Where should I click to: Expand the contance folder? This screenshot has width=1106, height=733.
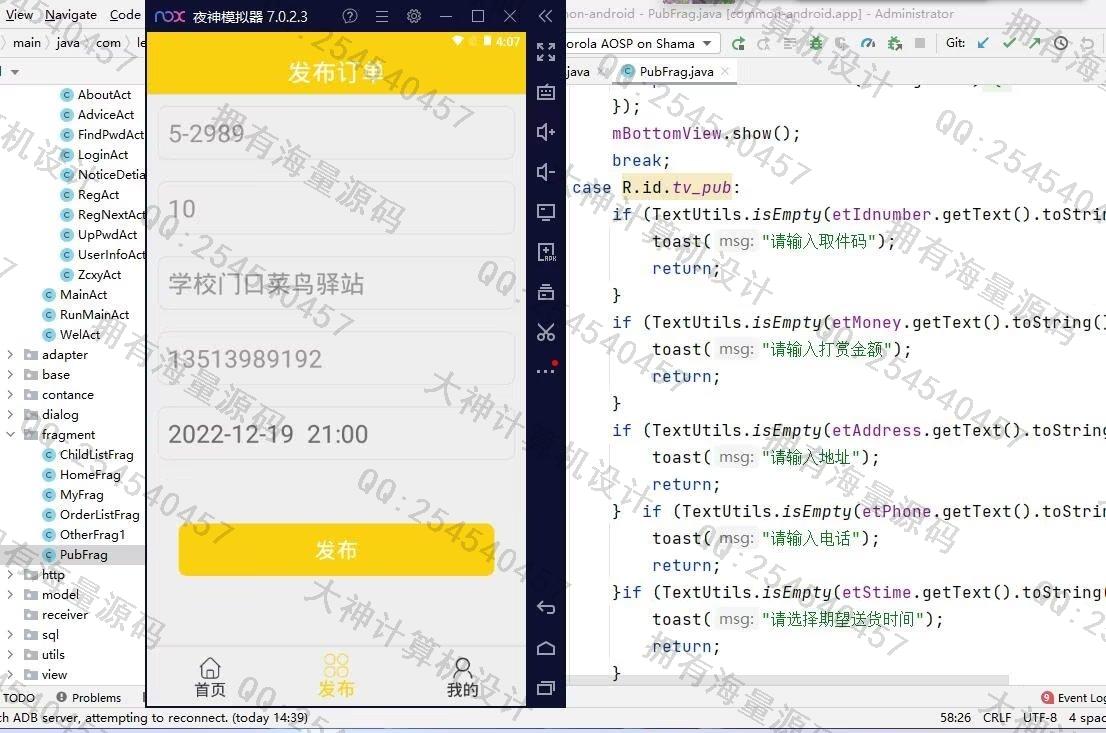tap(10, 395)
